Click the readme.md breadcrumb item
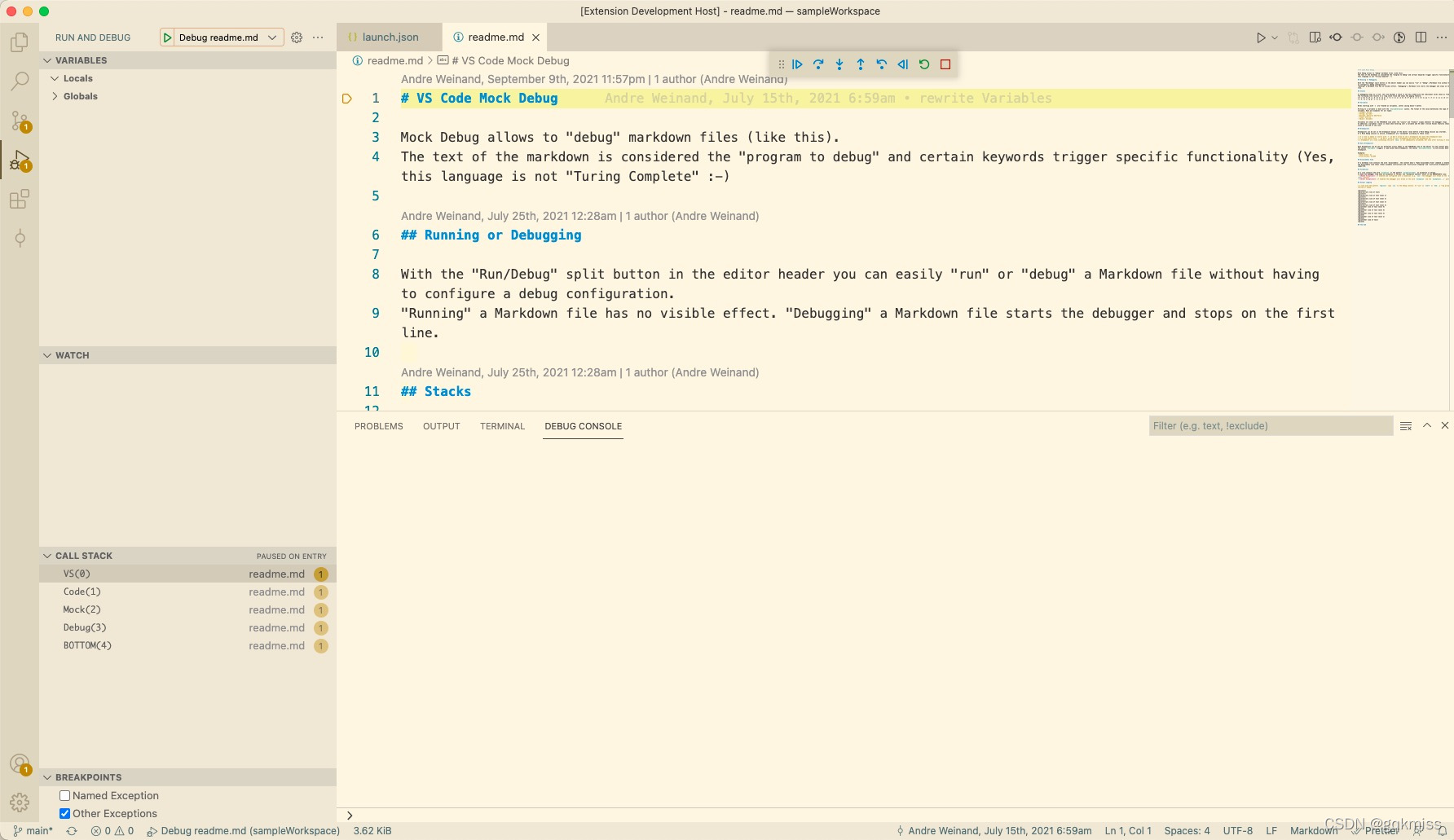This screenshot has height=840, width=1454. click(387, 60)
